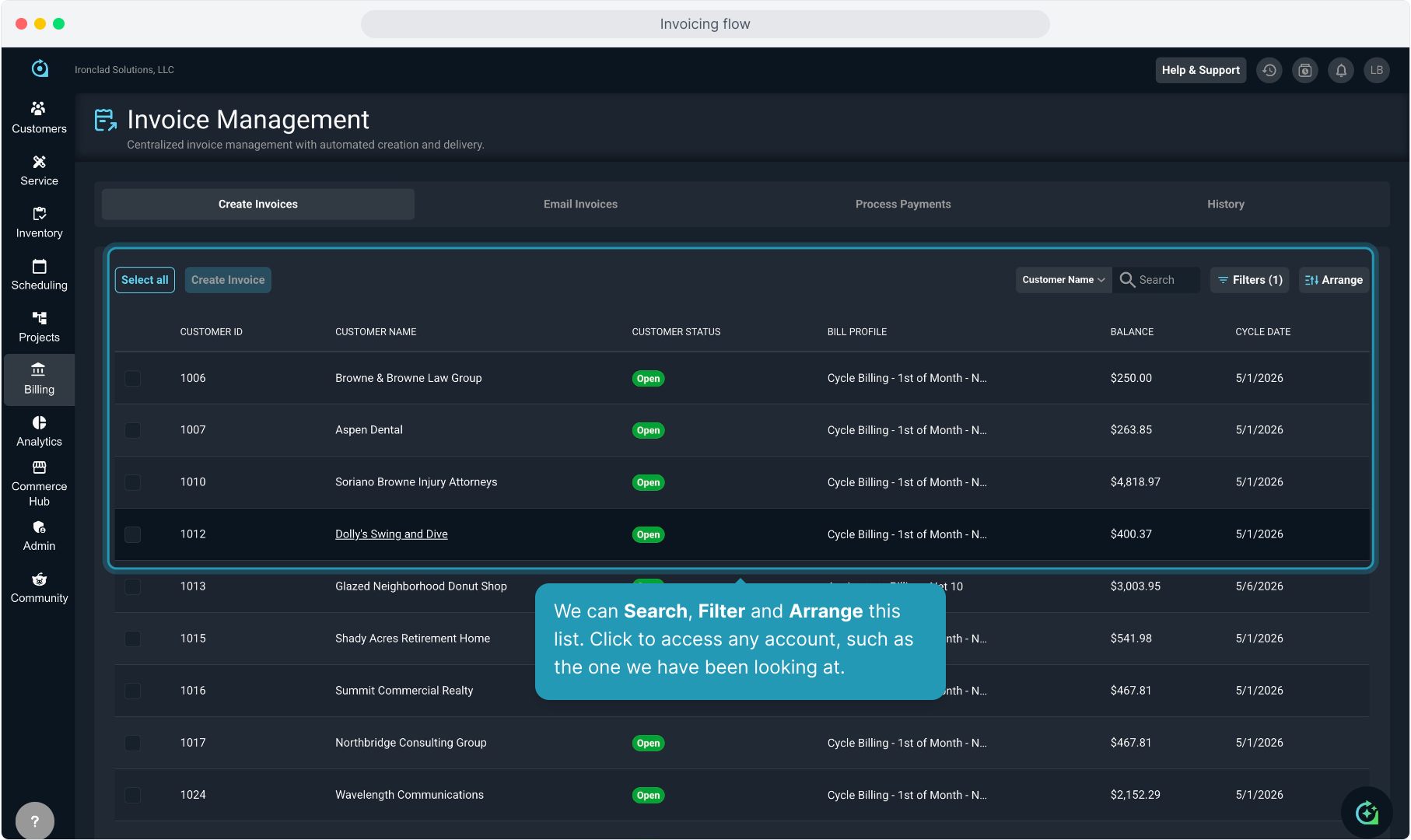Select checkbox for Shady Acres Retirement Home
Image resolution: width=1411 pixels, height=840 pixels.
pos(133,639)
